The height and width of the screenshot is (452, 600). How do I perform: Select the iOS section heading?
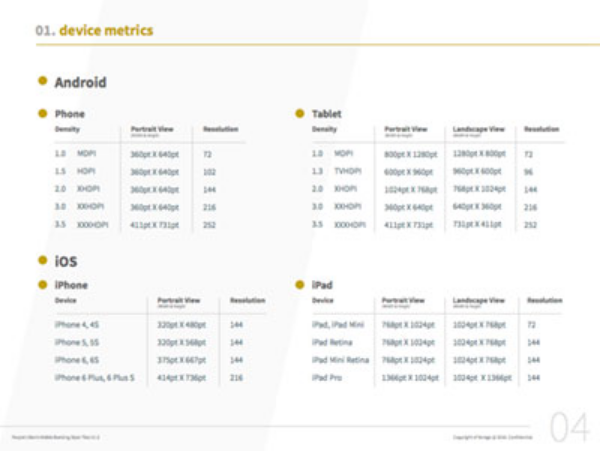point(66,261)
